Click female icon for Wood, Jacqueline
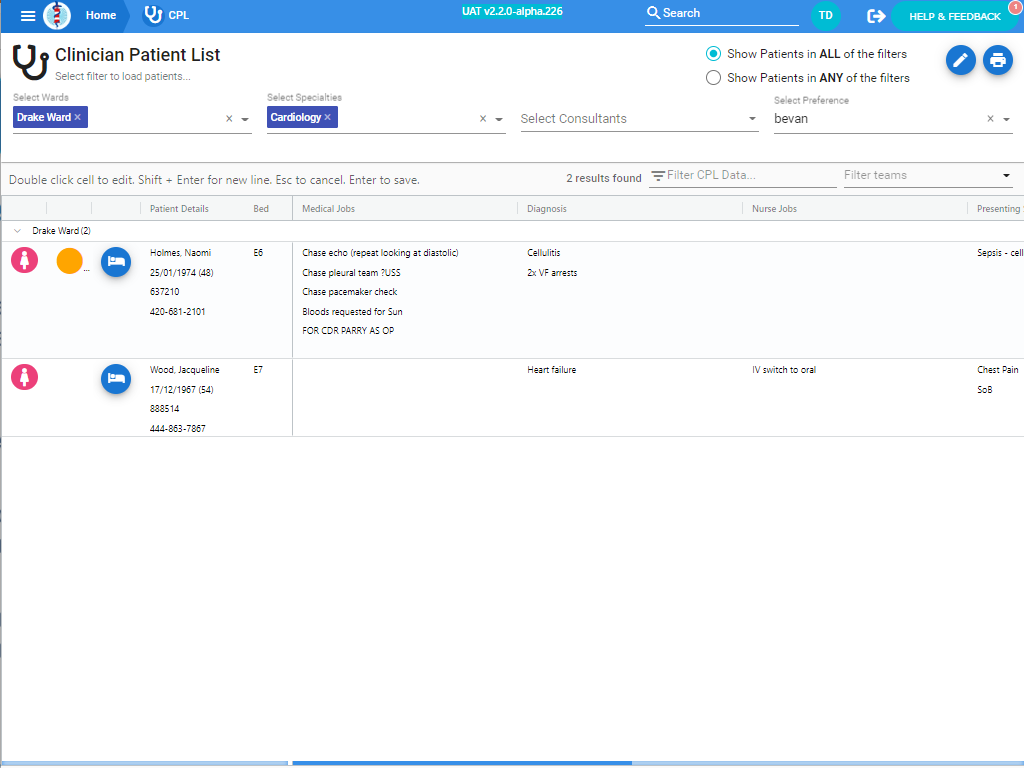 pyautogui.click(x=24, y=377)
